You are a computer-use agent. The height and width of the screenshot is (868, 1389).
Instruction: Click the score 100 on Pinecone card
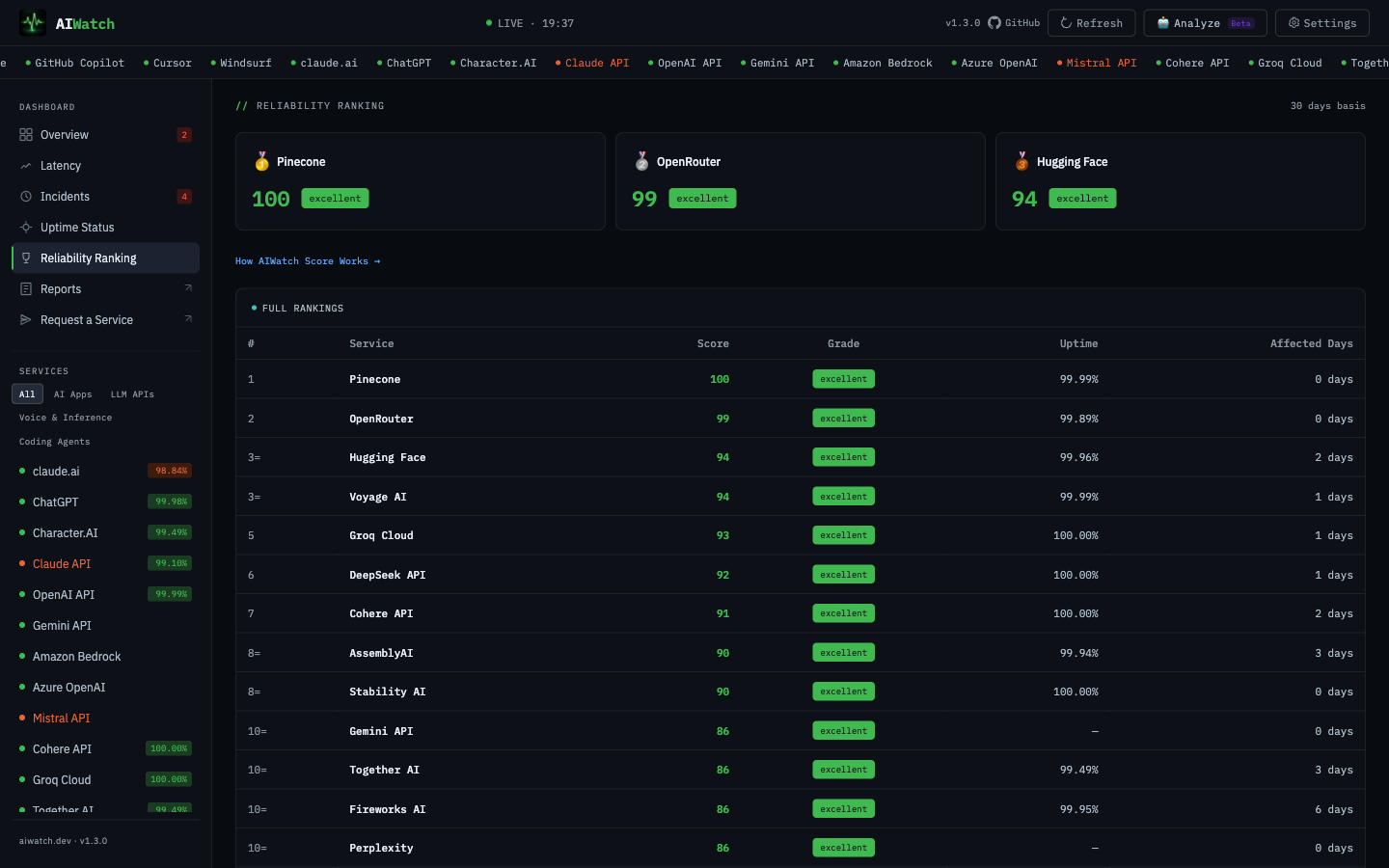[x=270, y=199]
